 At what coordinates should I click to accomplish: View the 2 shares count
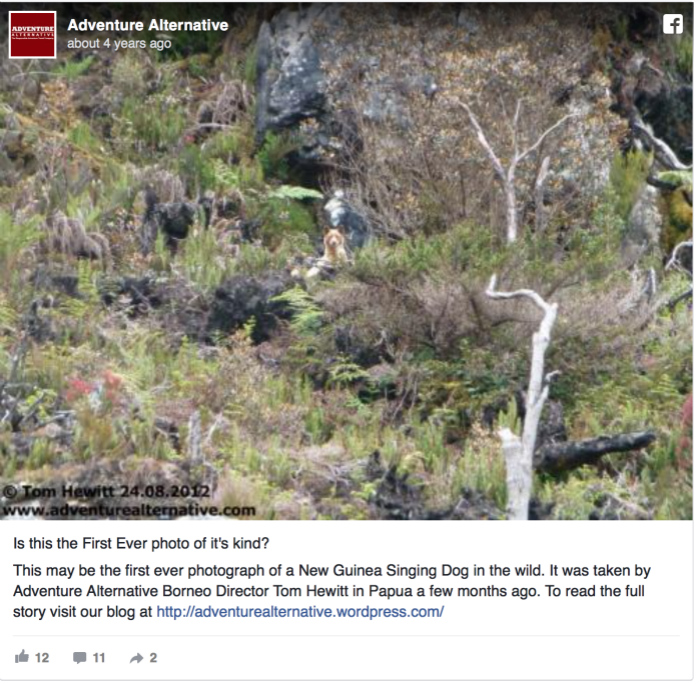coord(153,658)
